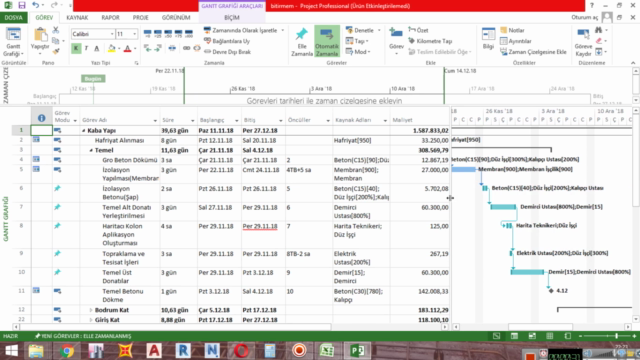Select the blank indicator cell in row 1

tap(42, 131)
